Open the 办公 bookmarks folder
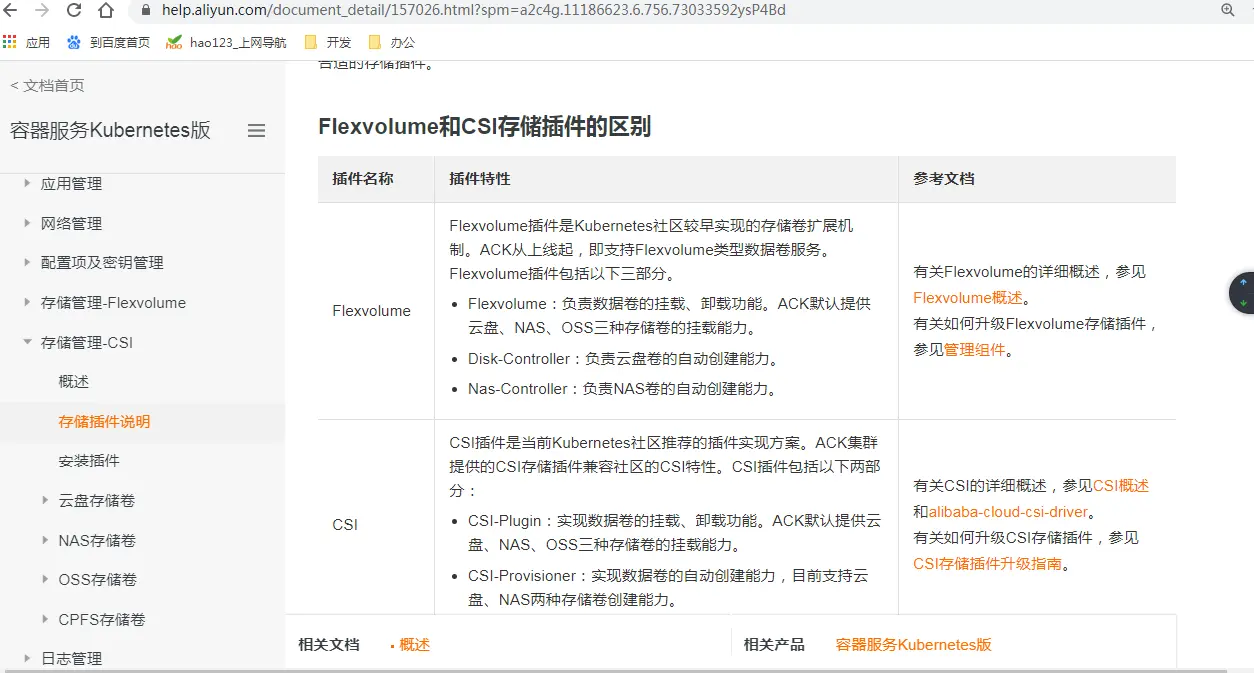Screen dimensions: 1254x673 tap(392, 43)
